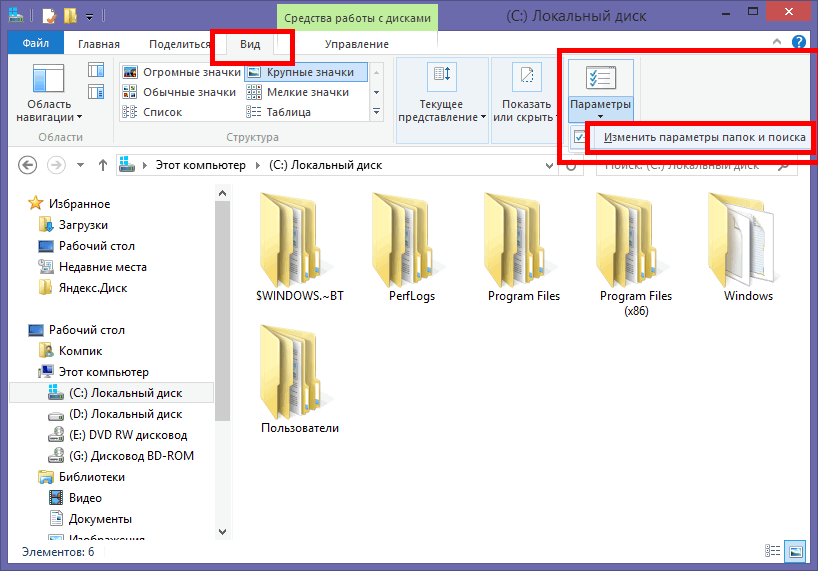Switch to details view status bar icon
818x571 pixels.
(x=773, y=551)
